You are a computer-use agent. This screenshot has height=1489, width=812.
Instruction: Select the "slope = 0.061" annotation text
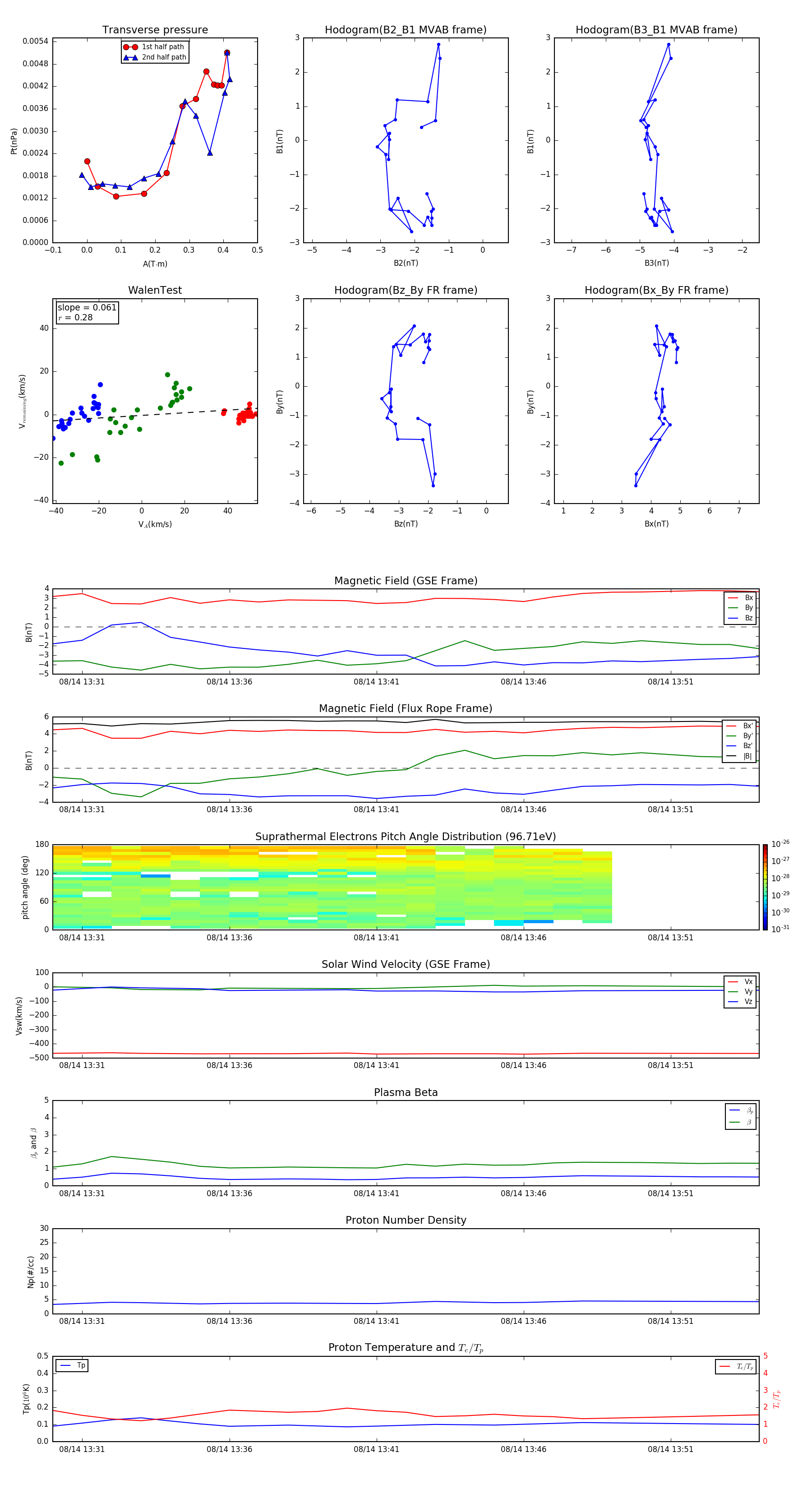pos(87,308)
